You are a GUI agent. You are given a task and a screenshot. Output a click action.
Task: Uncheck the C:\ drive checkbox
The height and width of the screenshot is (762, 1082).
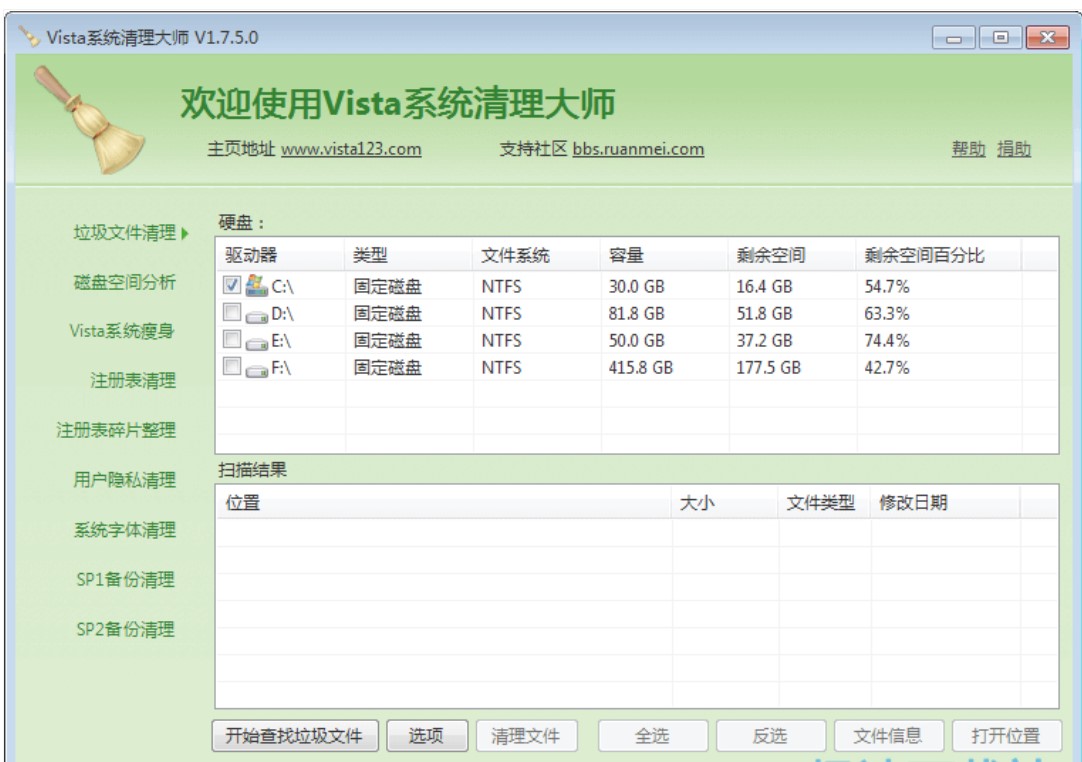click(232, 286)
